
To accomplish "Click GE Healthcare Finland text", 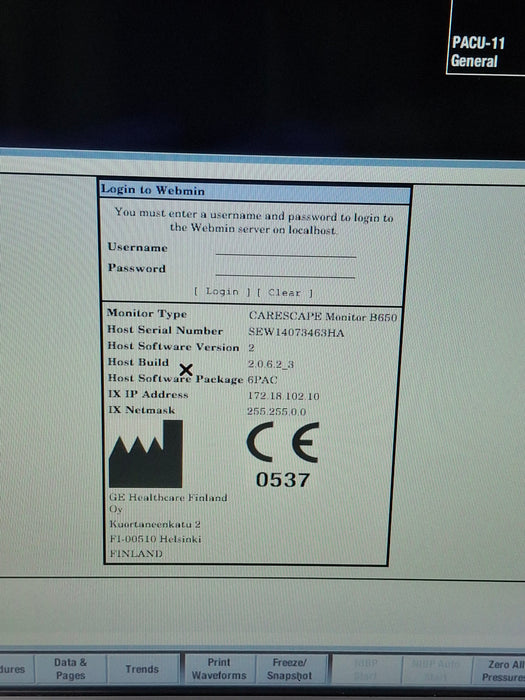I will click(x=168, y=497).
